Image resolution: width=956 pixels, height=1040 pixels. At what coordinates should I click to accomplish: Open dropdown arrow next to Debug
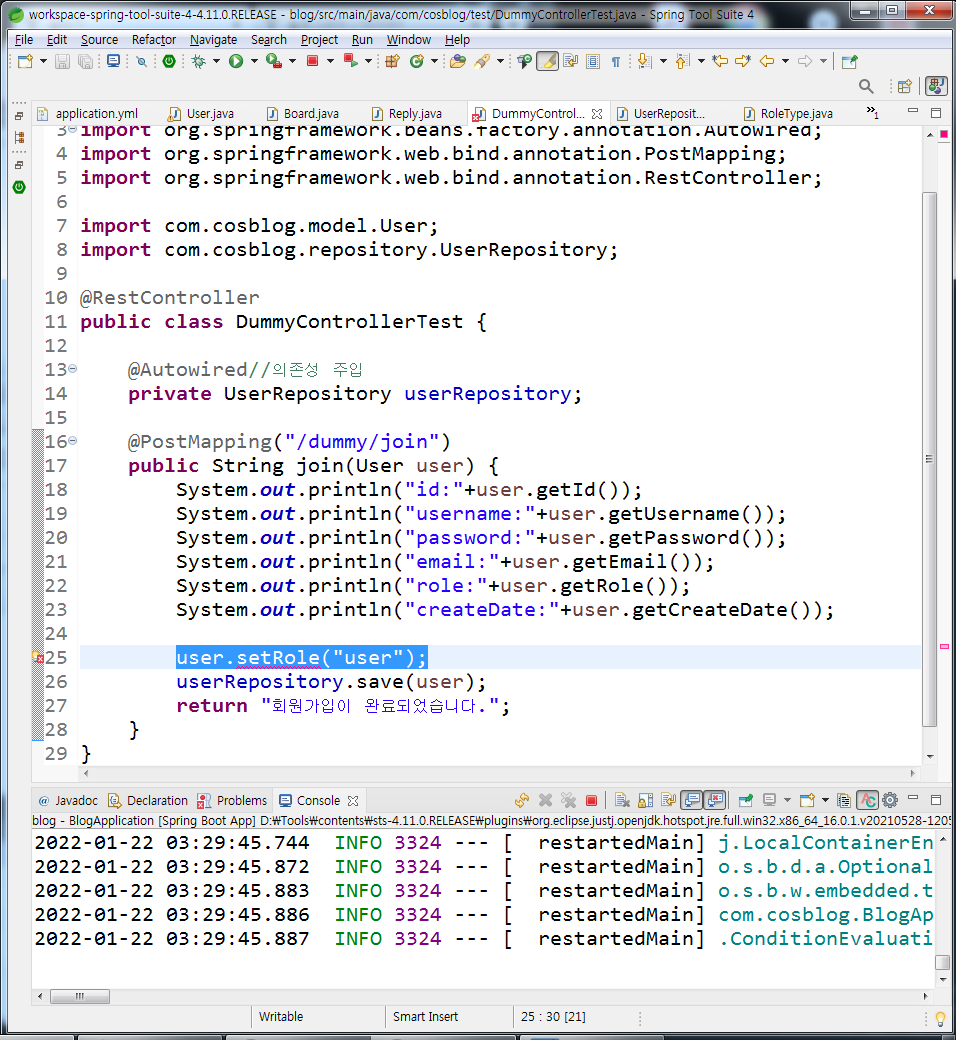tap(216, 62)
